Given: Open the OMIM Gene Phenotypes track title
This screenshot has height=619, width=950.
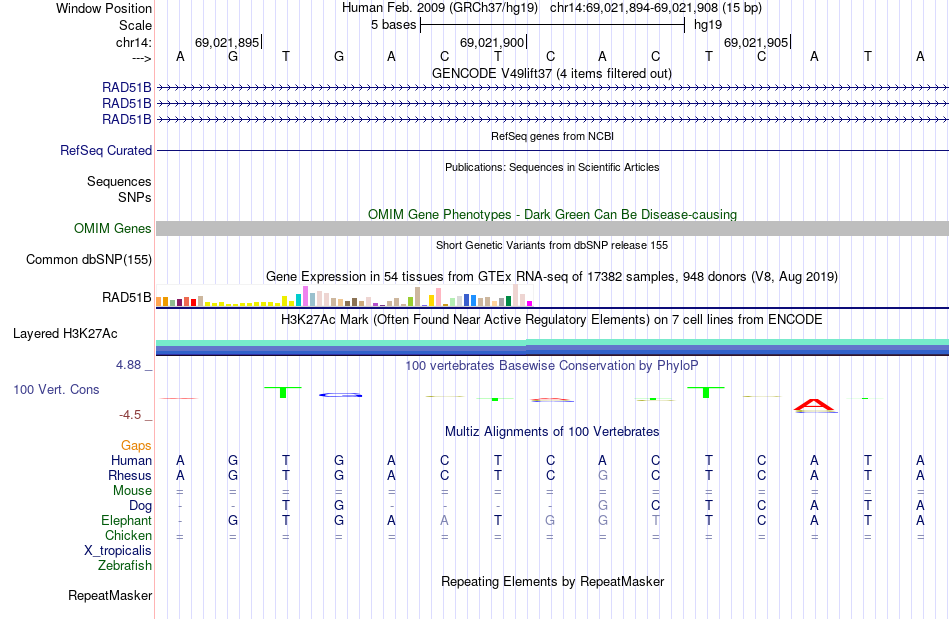Looking at the screenshot, I should pos(552,214).
